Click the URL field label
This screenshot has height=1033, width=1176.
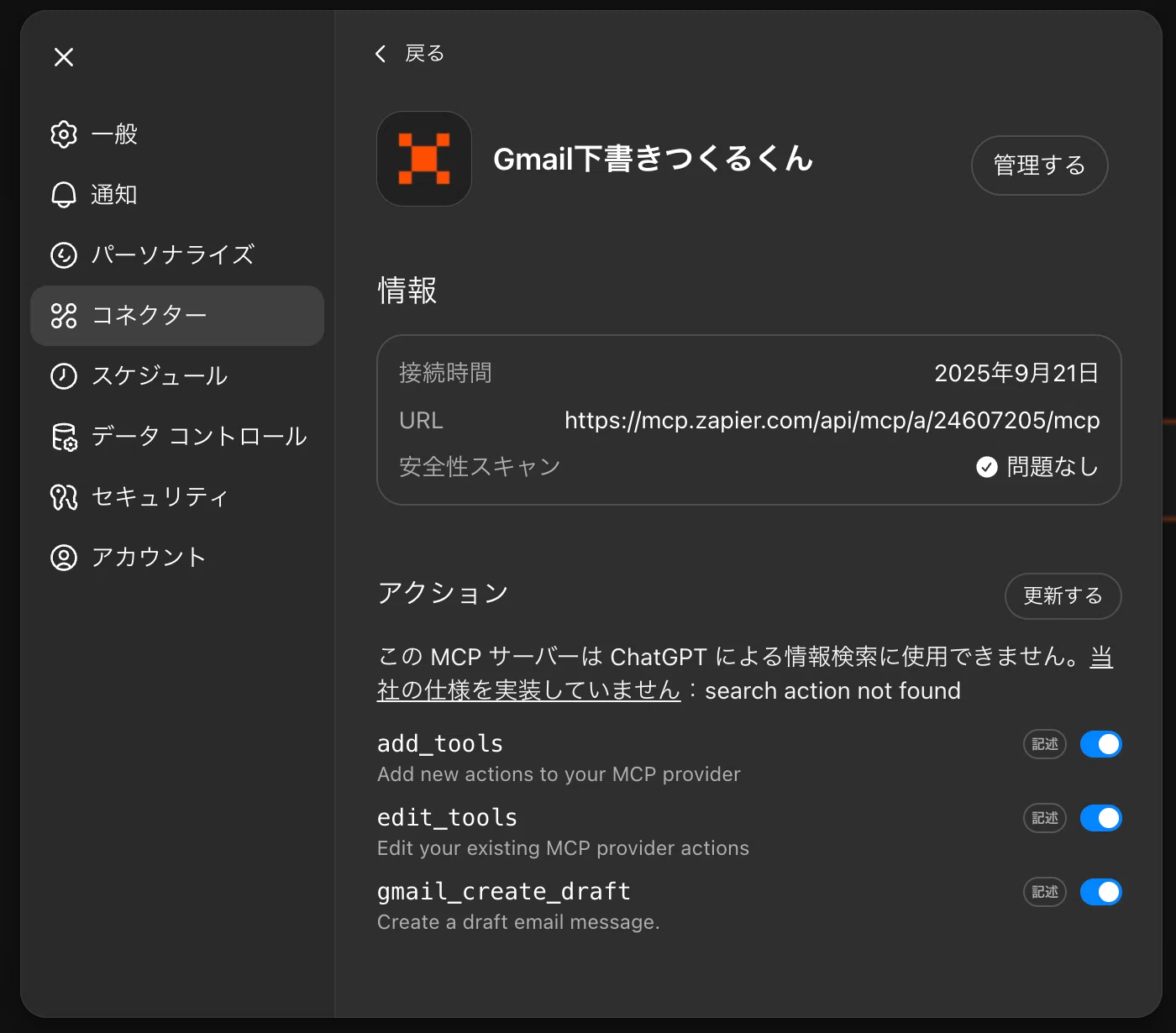click(x=421, y=420)
